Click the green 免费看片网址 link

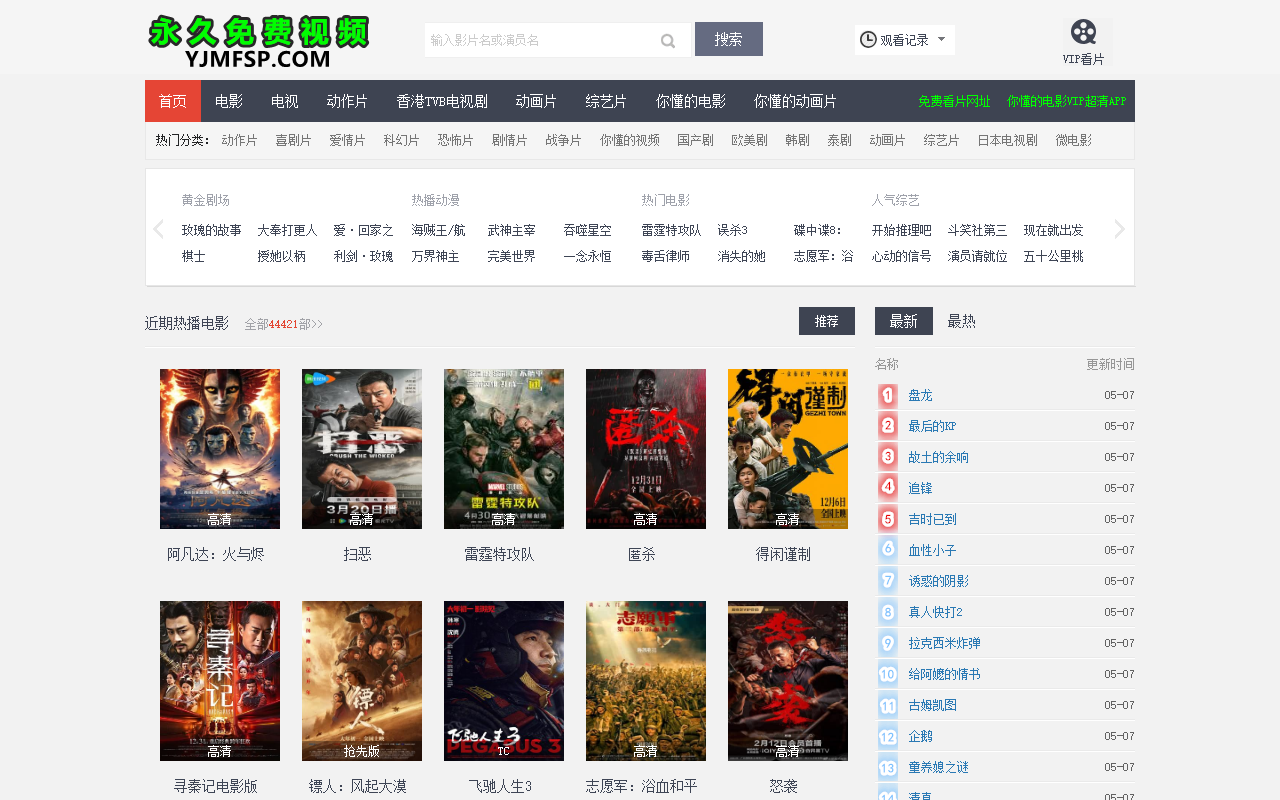tap(954, 101)
